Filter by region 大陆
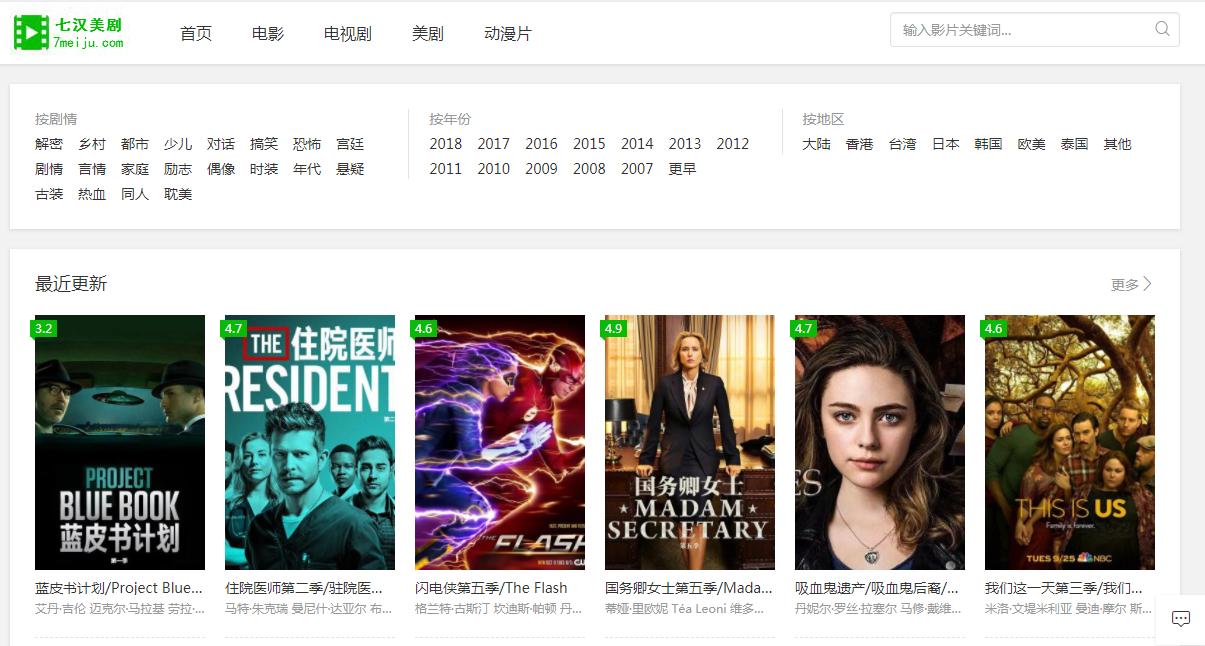The width and height of the screenshot is (1205, 646). (816, 144)
